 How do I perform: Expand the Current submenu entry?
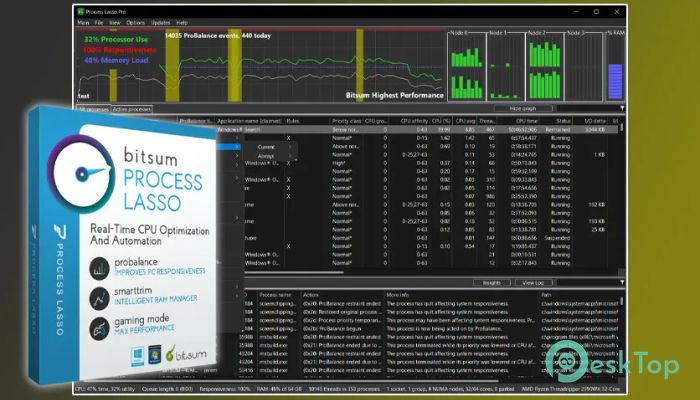271,147
